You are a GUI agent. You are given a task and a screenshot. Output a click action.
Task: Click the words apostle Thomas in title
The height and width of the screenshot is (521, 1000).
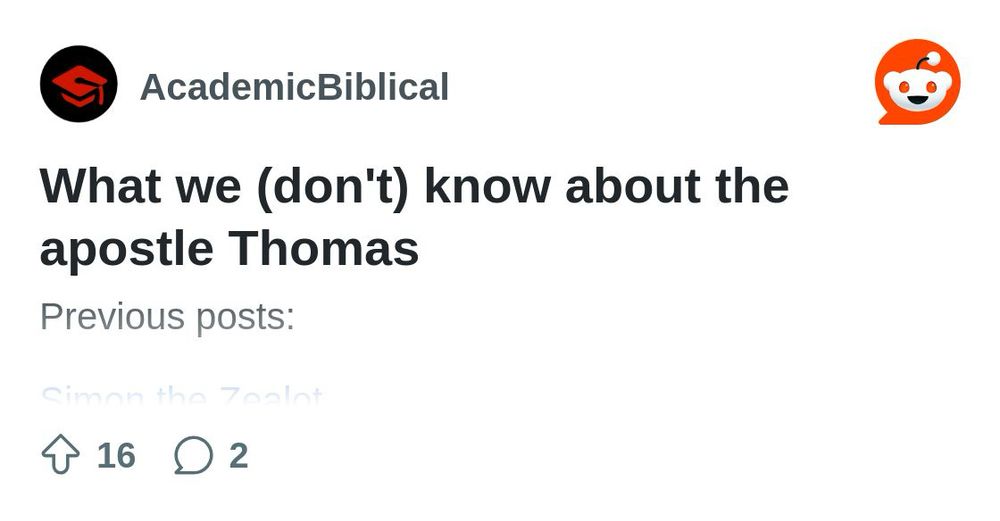(x=229, y=249)
